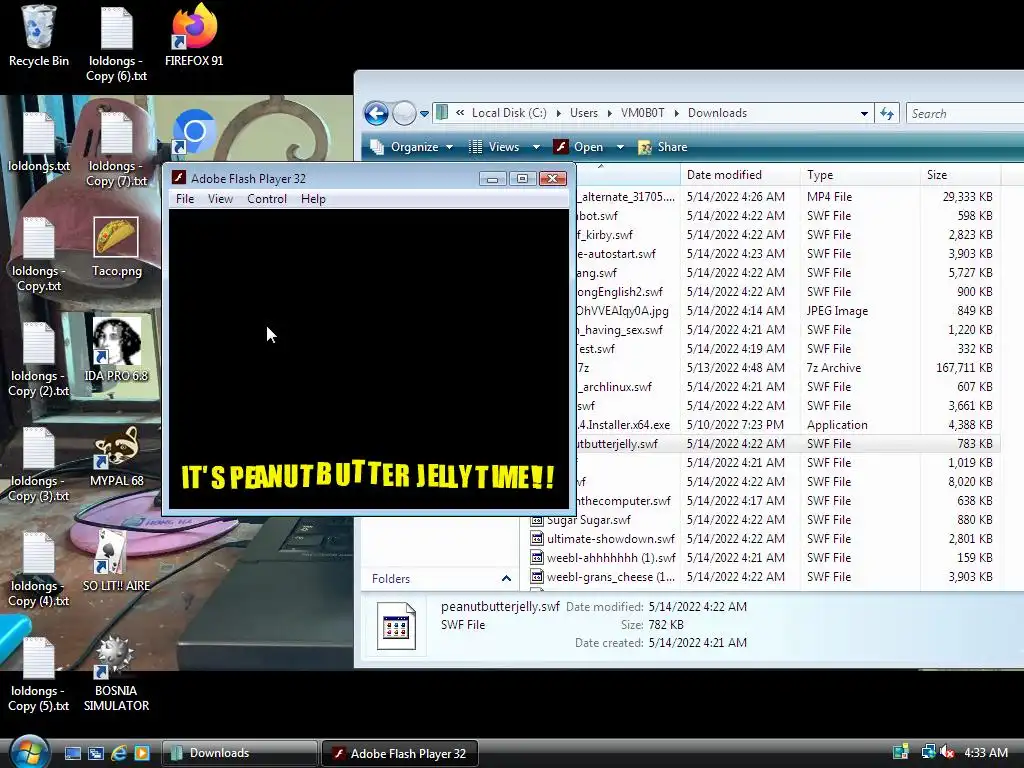Launch the IDA PRO 6.8 shortcut
The height and width of the screenshot is (768, 1024).
pyautogui.click(x=116, y=351)
